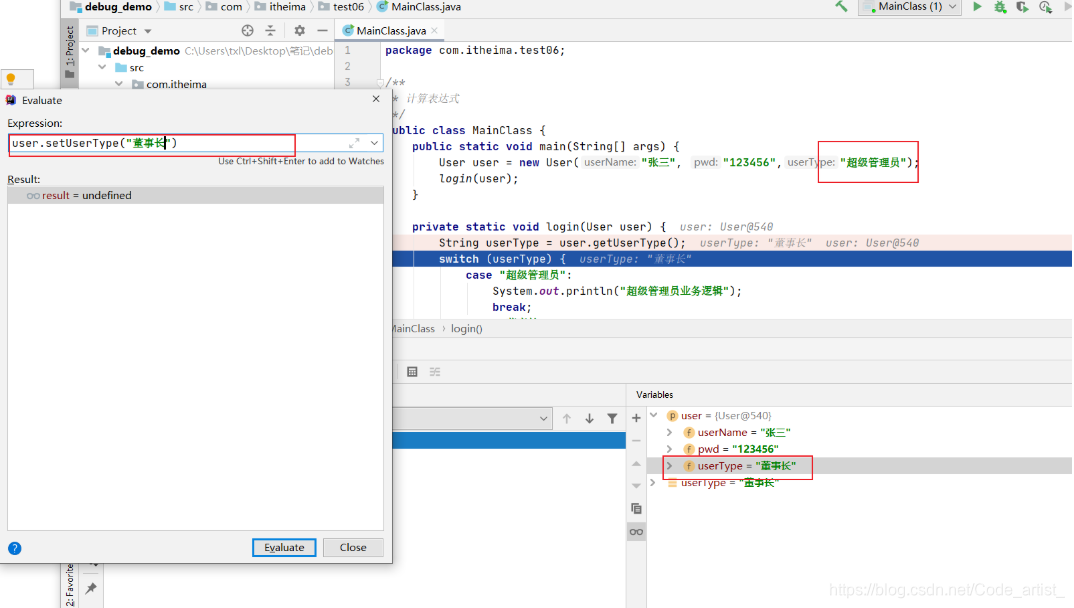Viewport: 1074px width, 608px height.
Task: Select the highlighted frame row in Frames panel
Action: coord(509,440)
